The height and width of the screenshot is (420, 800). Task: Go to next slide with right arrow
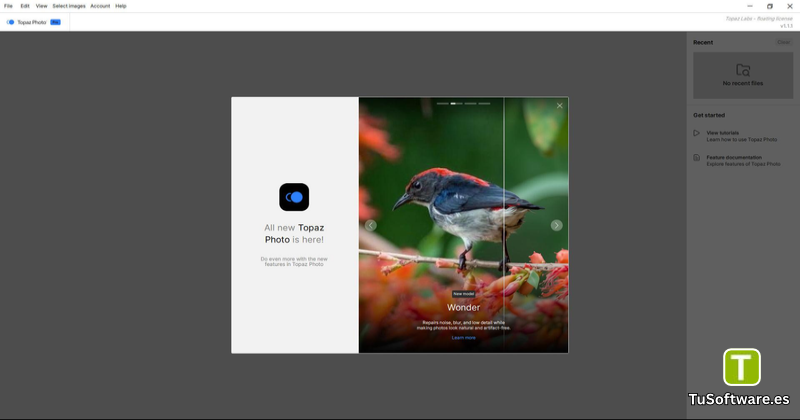[x=557, y=225]
